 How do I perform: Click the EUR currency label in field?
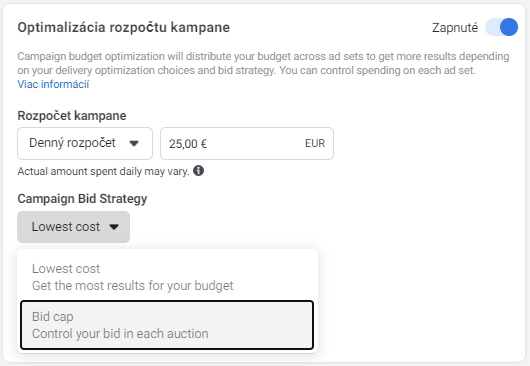[x=315, y=143]
